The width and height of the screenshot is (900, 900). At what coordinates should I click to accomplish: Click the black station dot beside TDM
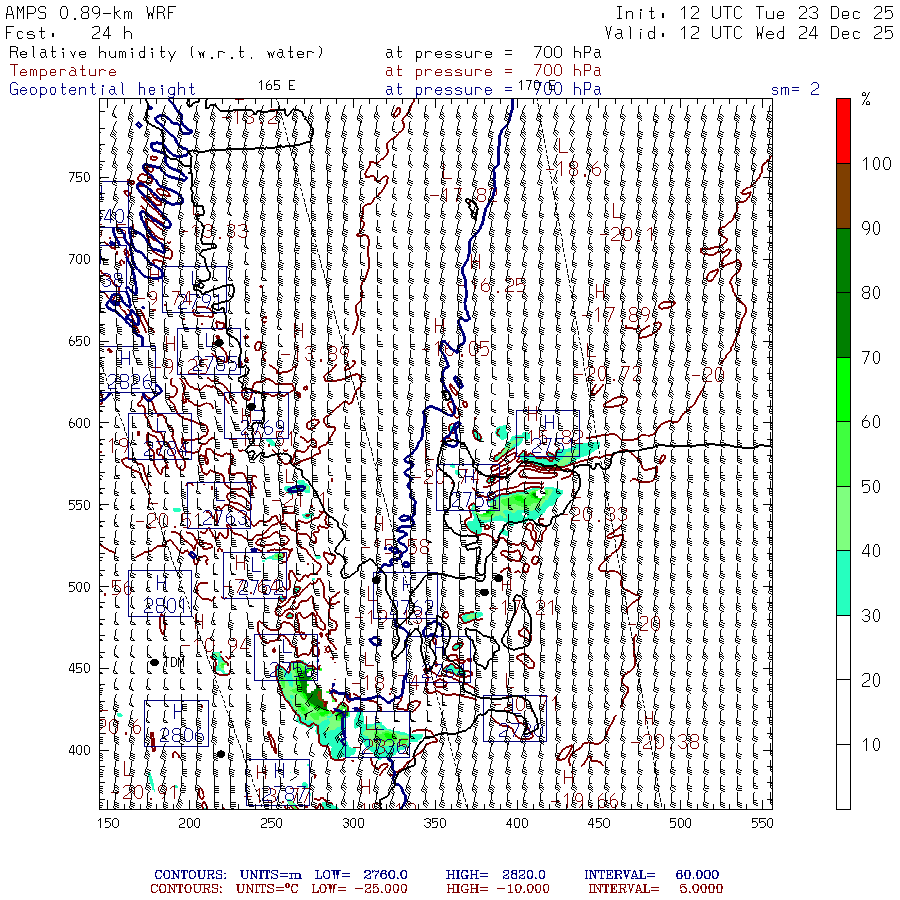(154, 662)
